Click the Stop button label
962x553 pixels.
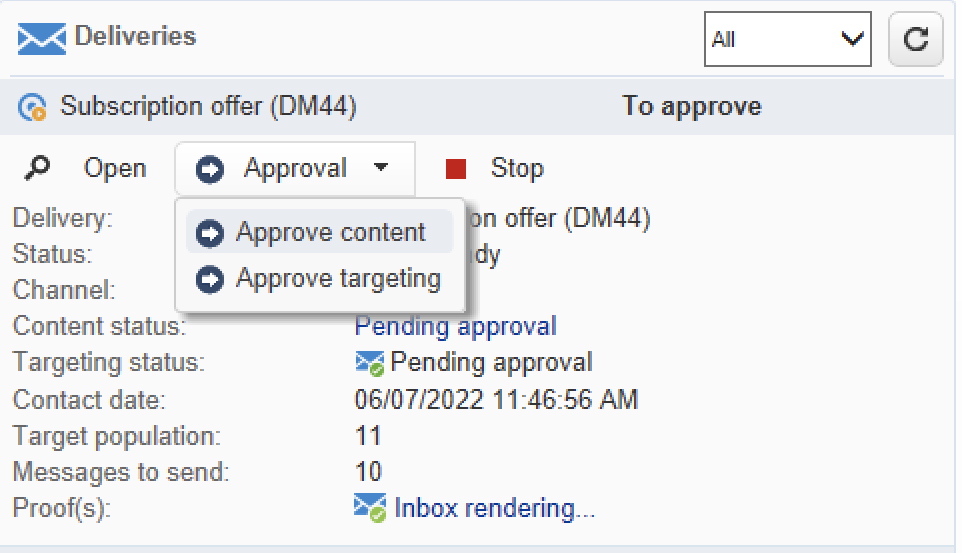pos(517,168)
